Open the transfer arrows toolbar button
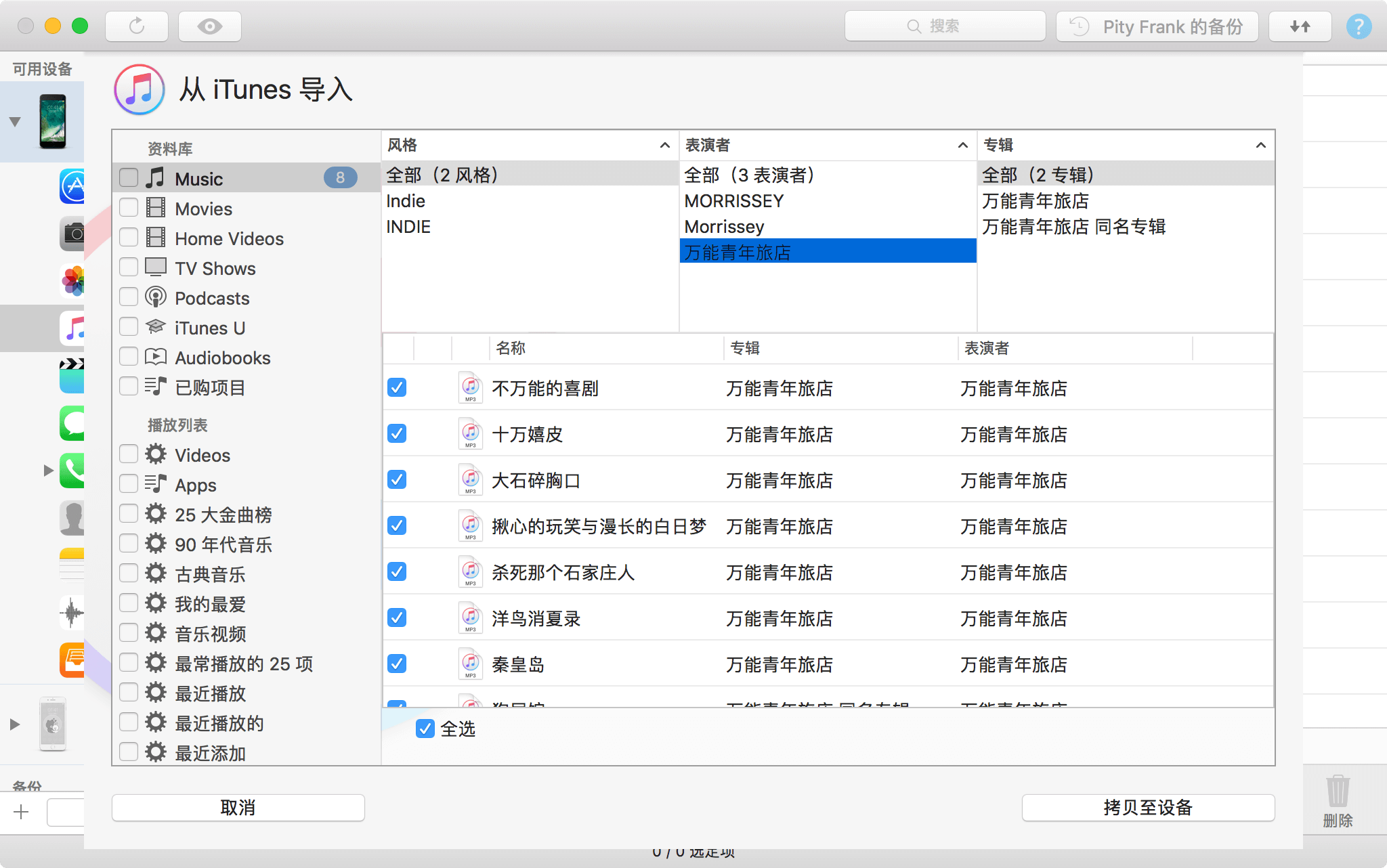 pyautogui.click(x=1300, y=26)
